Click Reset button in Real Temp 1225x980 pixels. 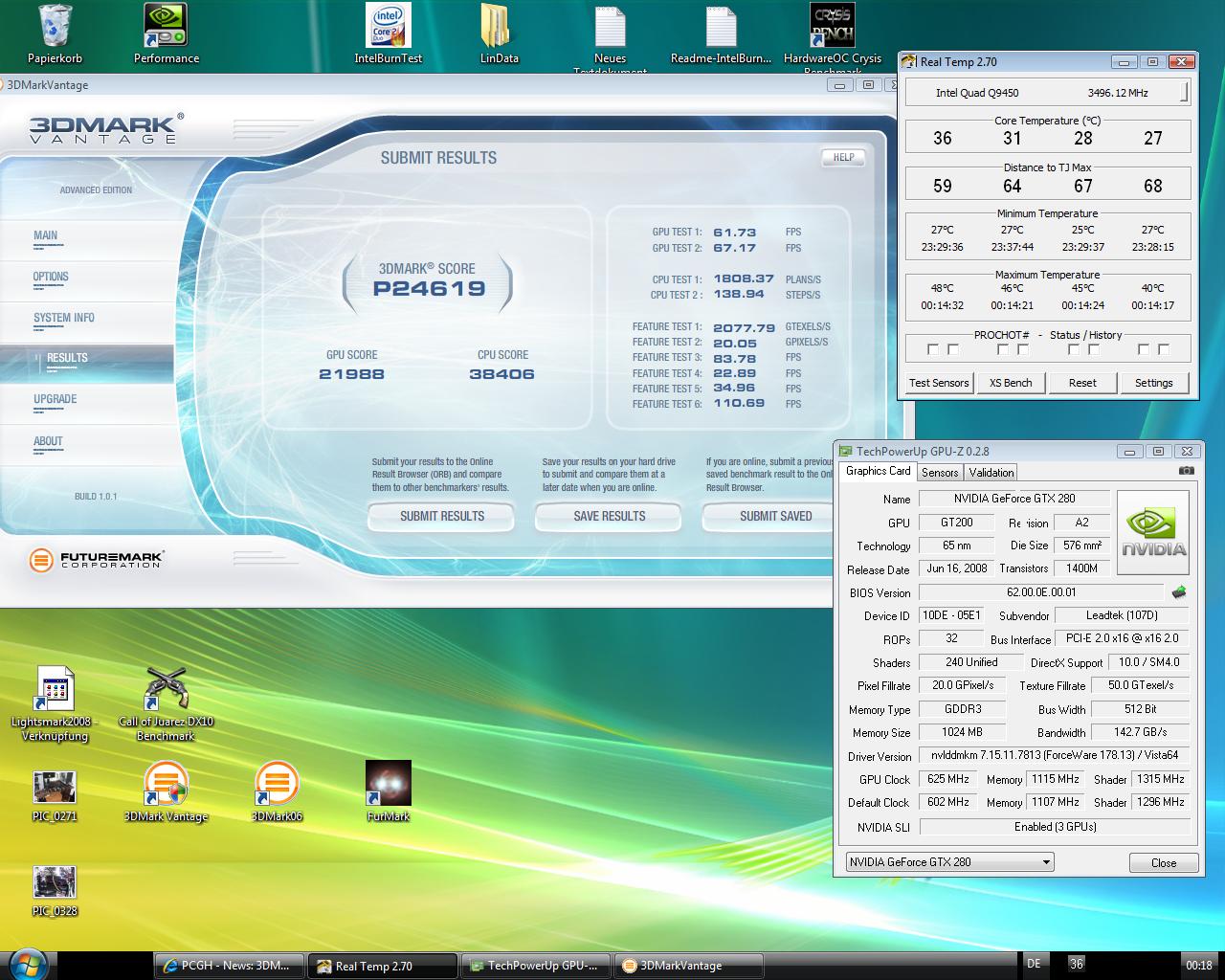(x=1082, y=383)
